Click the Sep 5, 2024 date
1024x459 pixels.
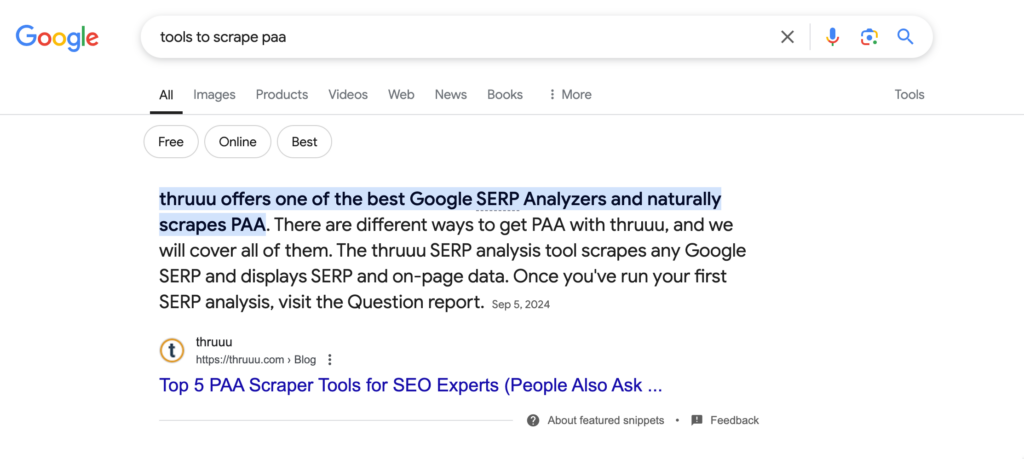(520, 305)
